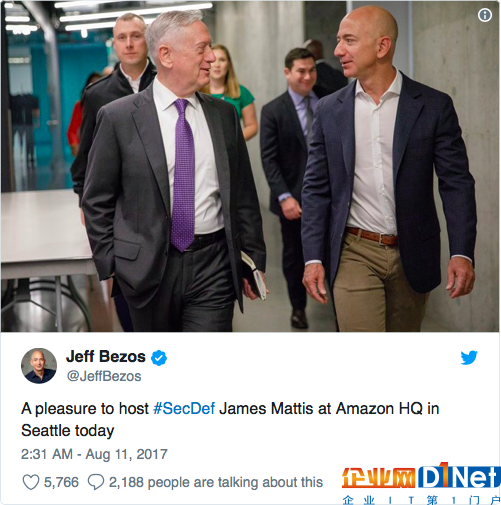Click the tweet text about Amazon HQ
501x505 pixels.
click(230, 419)
